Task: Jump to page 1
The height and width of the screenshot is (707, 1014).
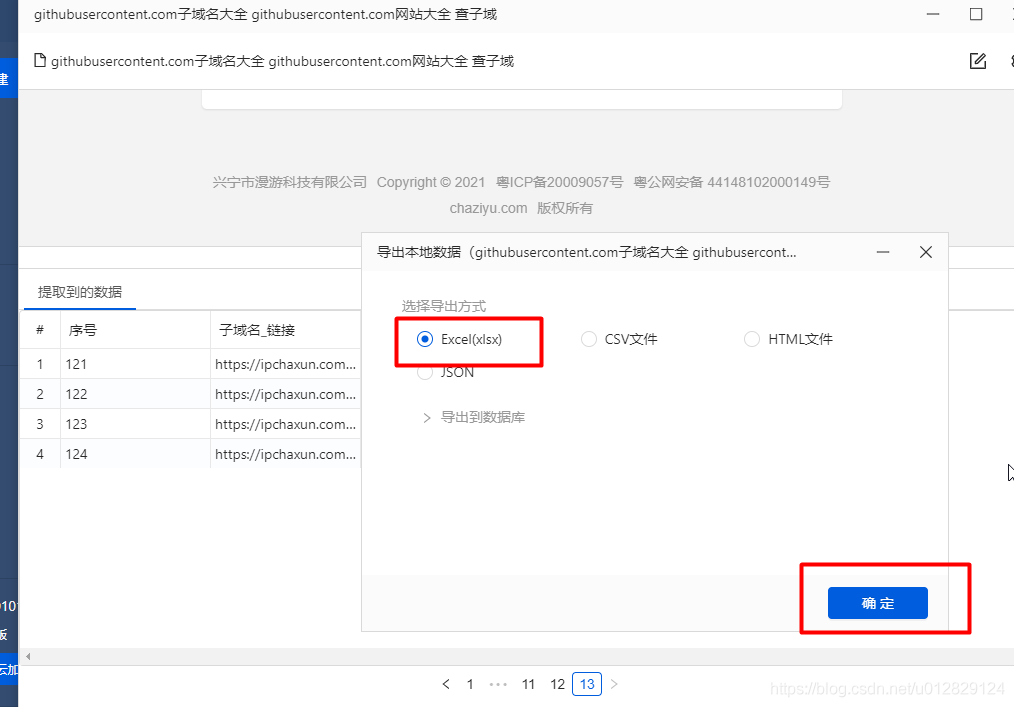Action: [x=470, y=684]
